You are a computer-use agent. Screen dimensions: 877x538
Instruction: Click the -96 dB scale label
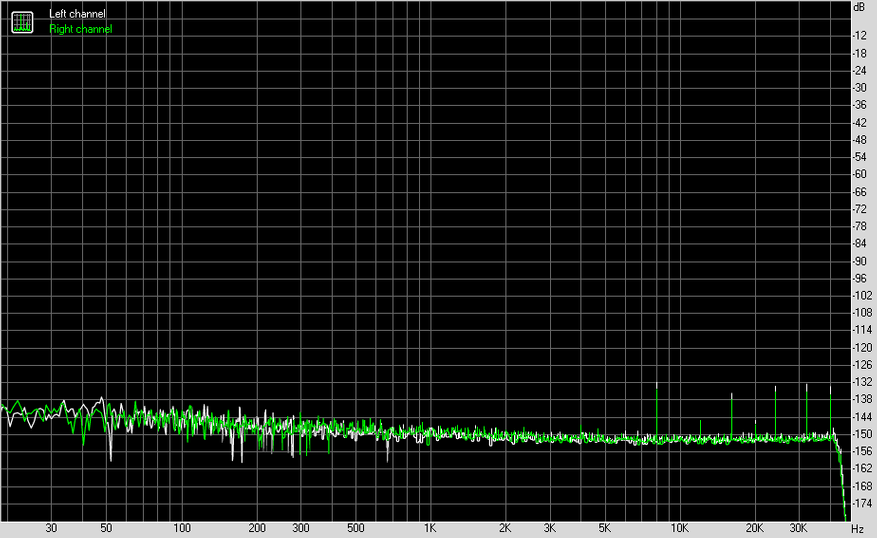pos(860,279)
